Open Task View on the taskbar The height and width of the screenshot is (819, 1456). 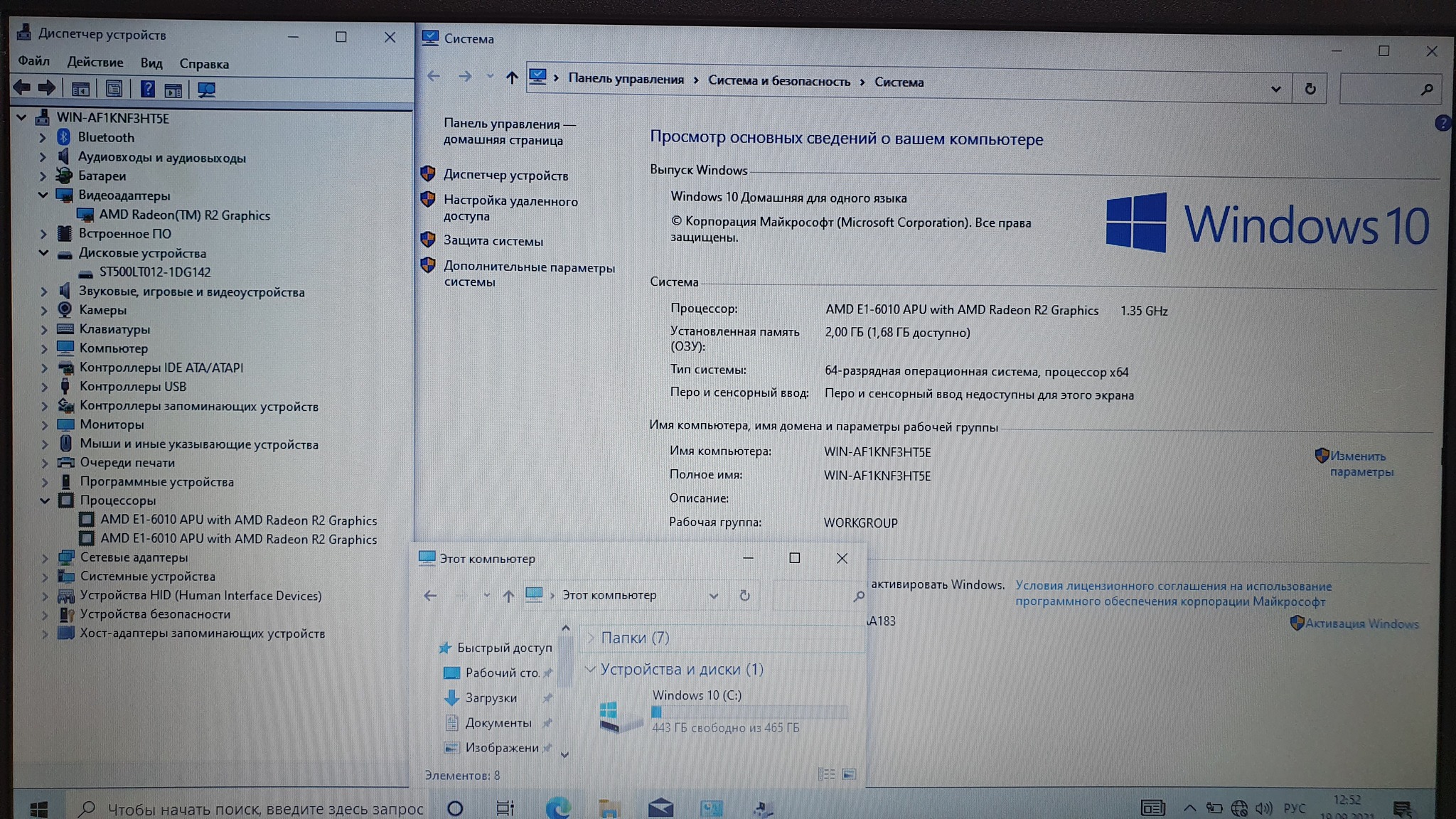point(505,808)
